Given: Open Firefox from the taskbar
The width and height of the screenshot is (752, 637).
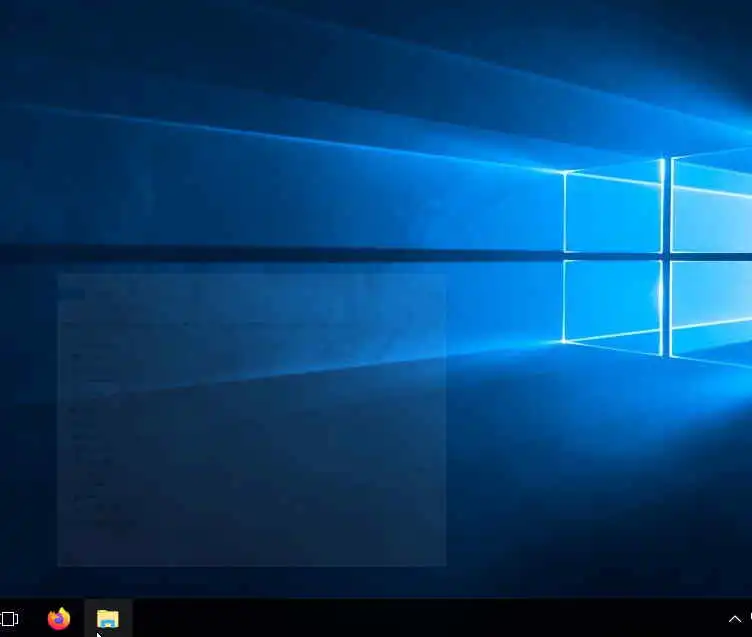Looking at the screenshot, I should [59, 618].
